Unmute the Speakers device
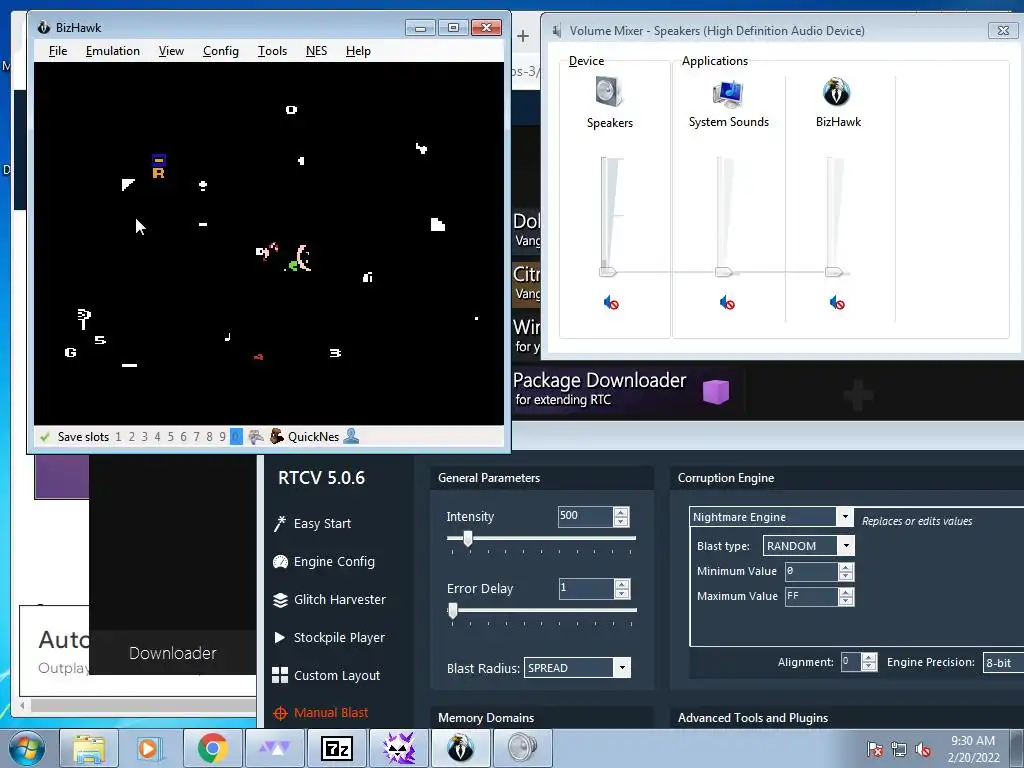The height and width of the screenshot is (768, 1024). click(x=611, y=302)
